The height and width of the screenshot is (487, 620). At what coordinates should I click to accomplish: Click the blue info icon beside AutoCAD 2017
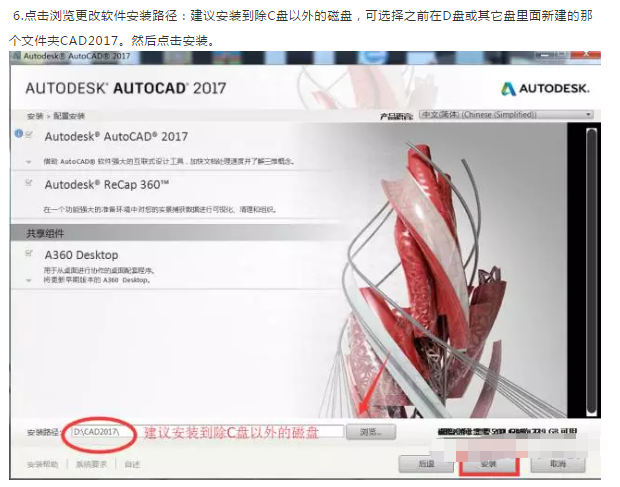19,134
